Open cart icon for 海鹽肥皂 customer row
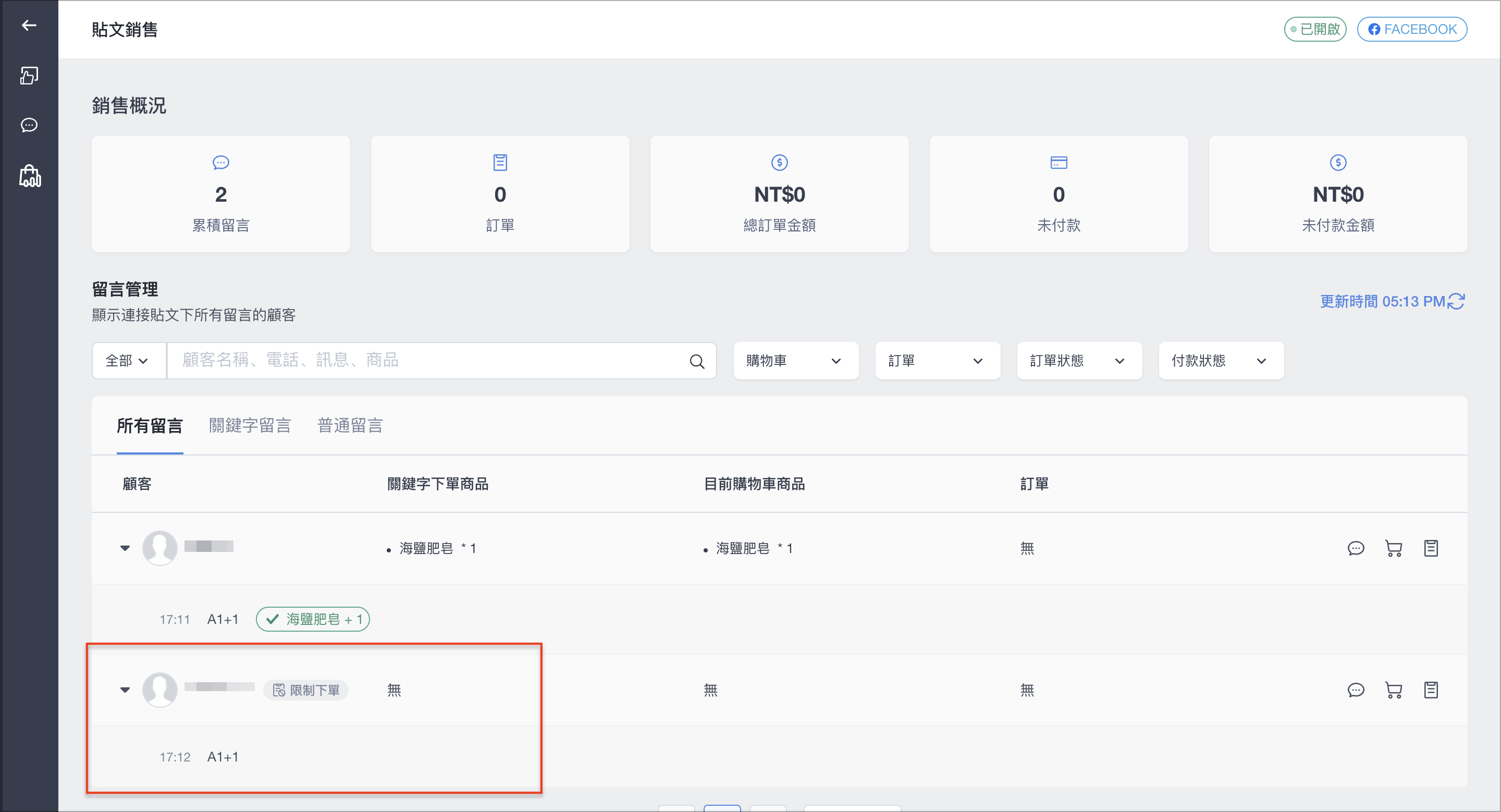This screenshot has width=1501, height=812. point(1393,548)
